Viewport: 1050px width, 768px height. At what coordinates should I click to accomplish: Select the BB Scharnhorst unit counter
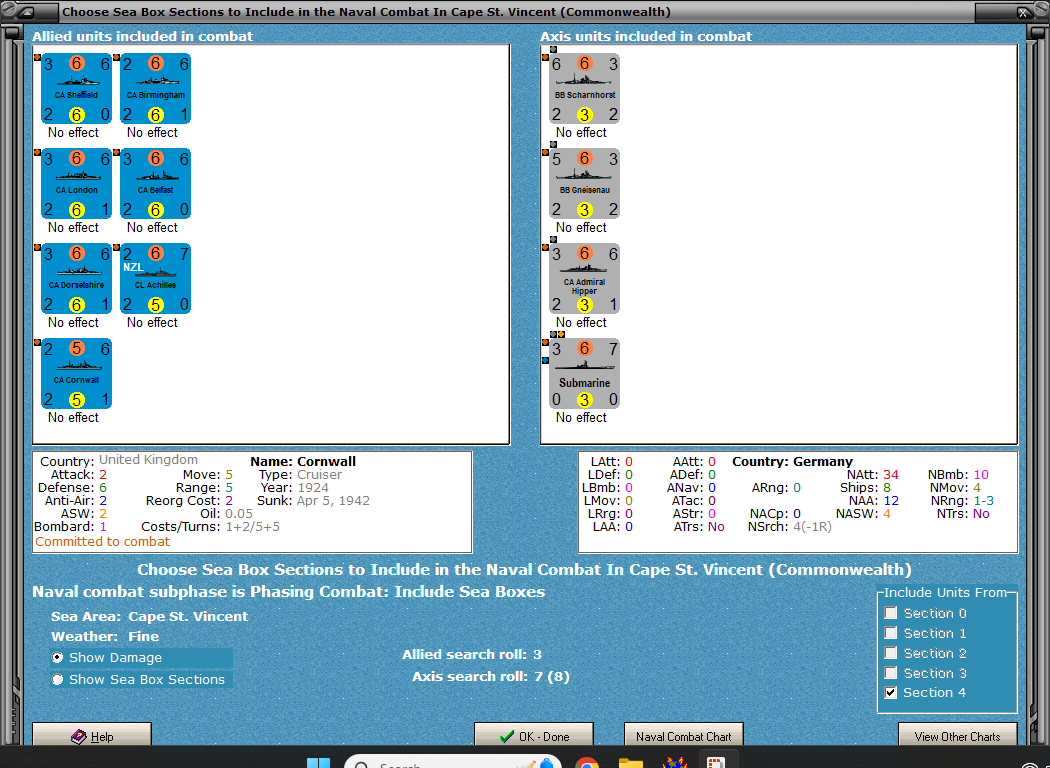click(585, 89)
